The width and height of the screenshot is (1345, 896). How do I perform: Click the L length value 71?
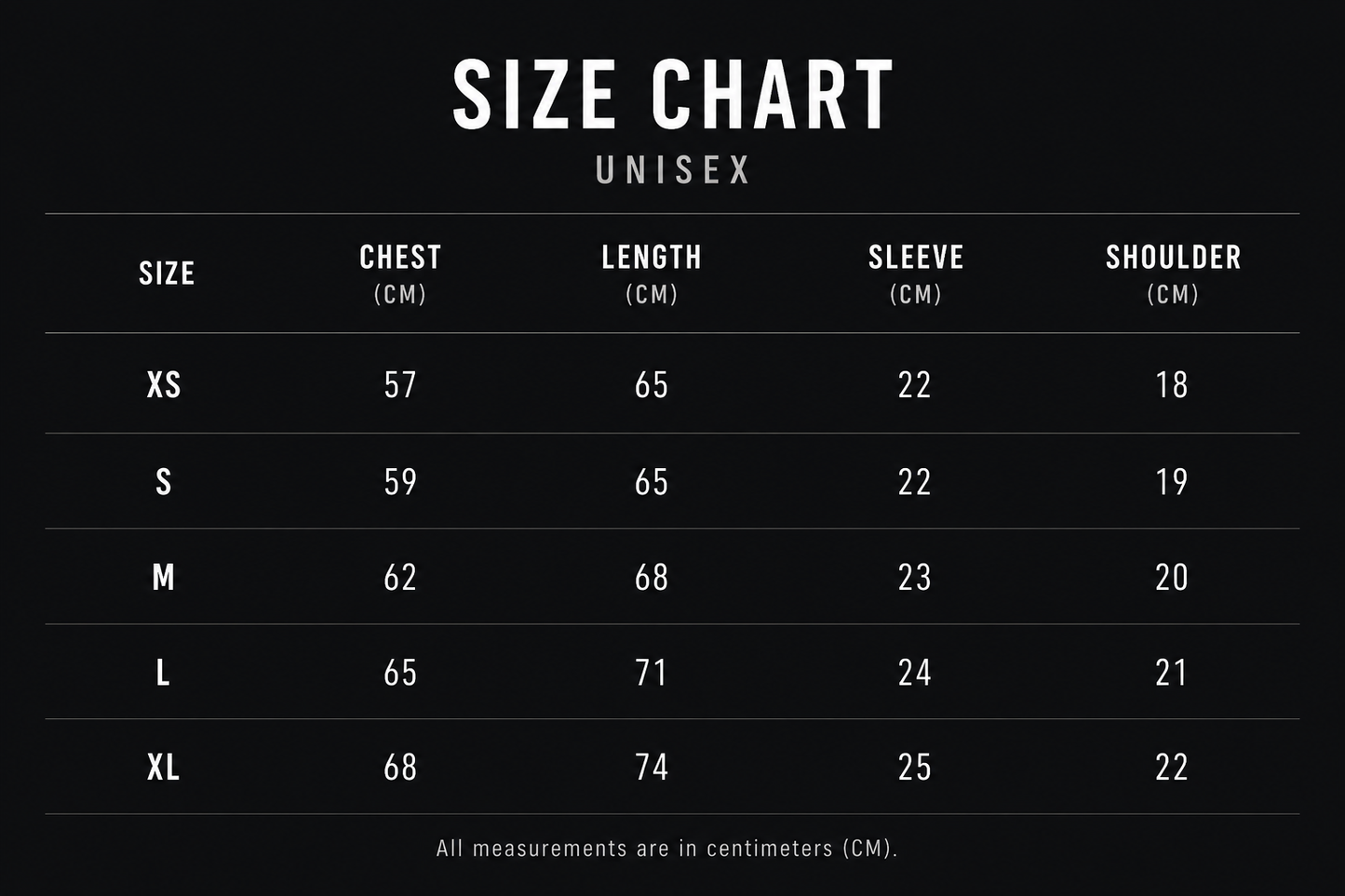point(652,673)
